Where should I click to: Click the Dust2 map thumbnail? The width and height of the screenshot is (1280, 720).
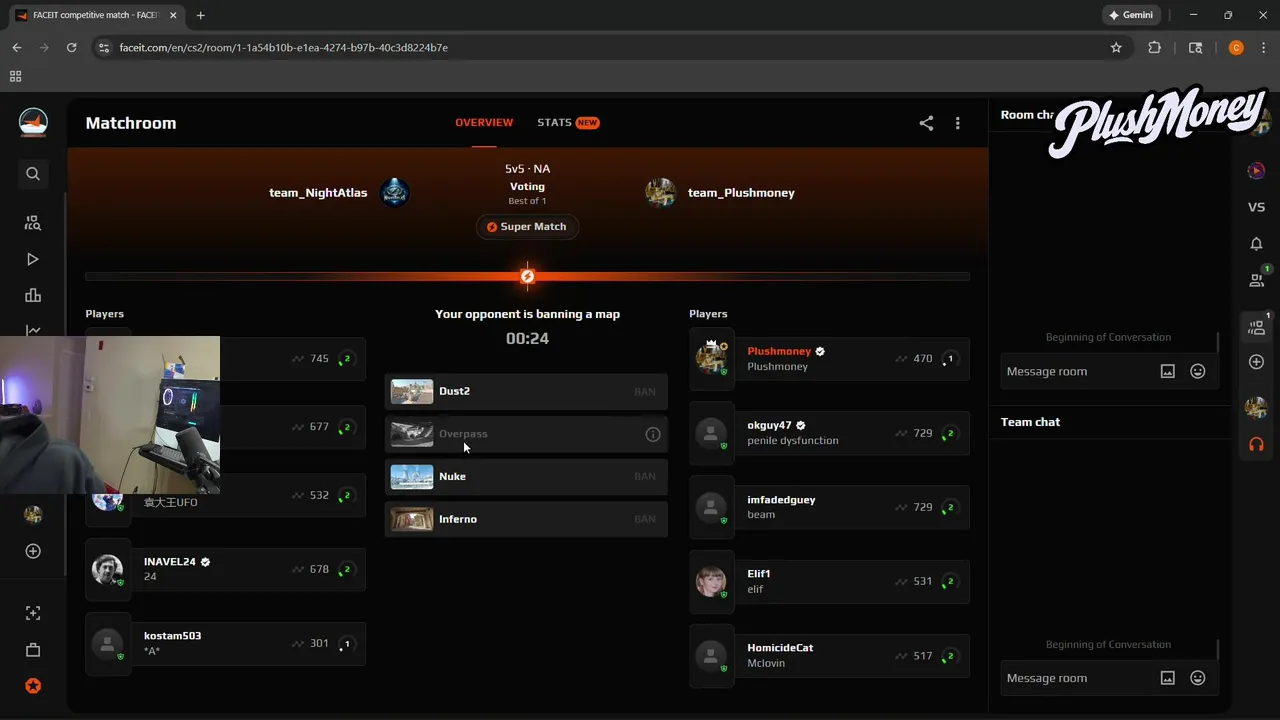coord(412,391)
